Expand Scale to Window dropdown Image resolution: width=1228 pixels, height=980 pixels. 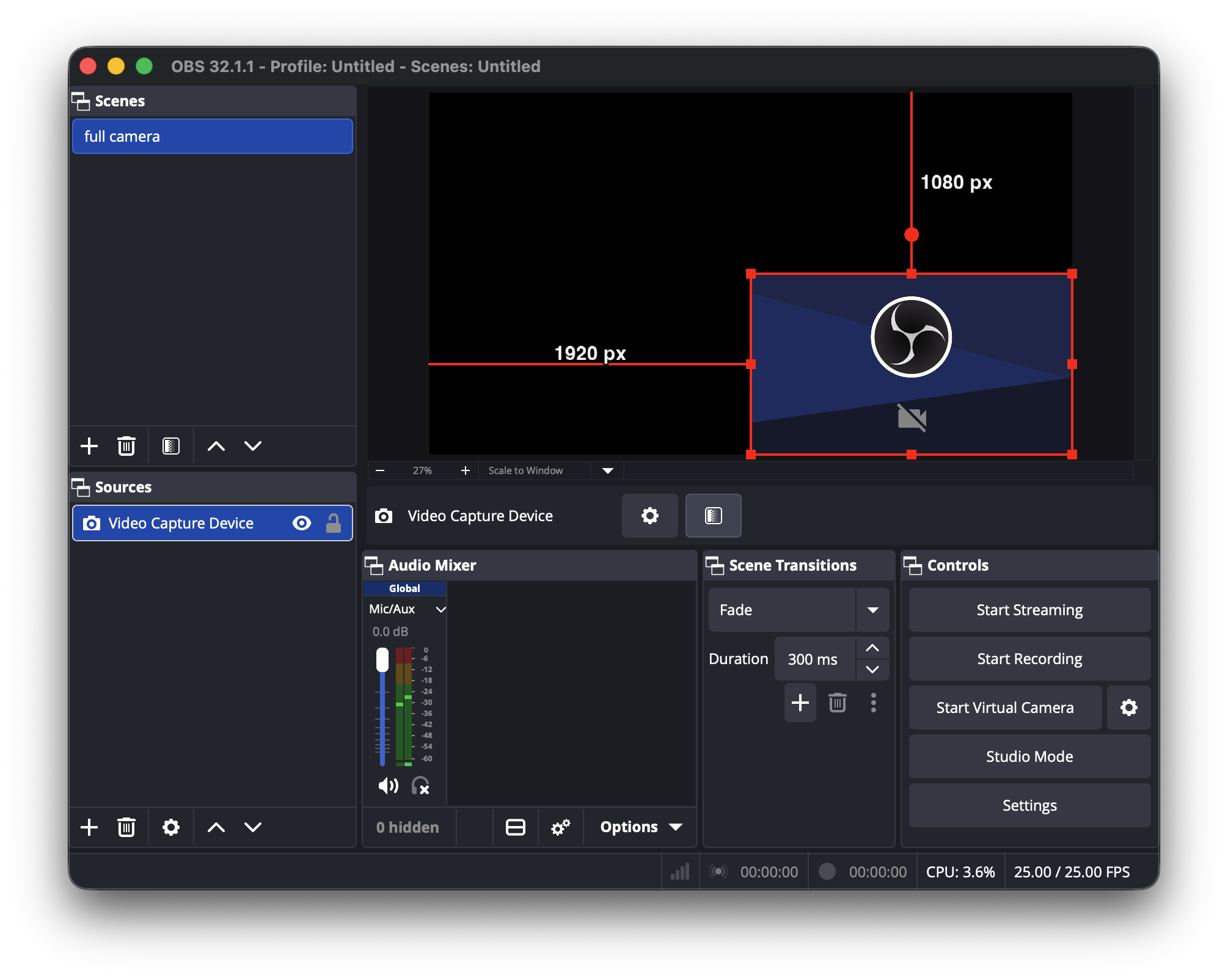[607, 470]
